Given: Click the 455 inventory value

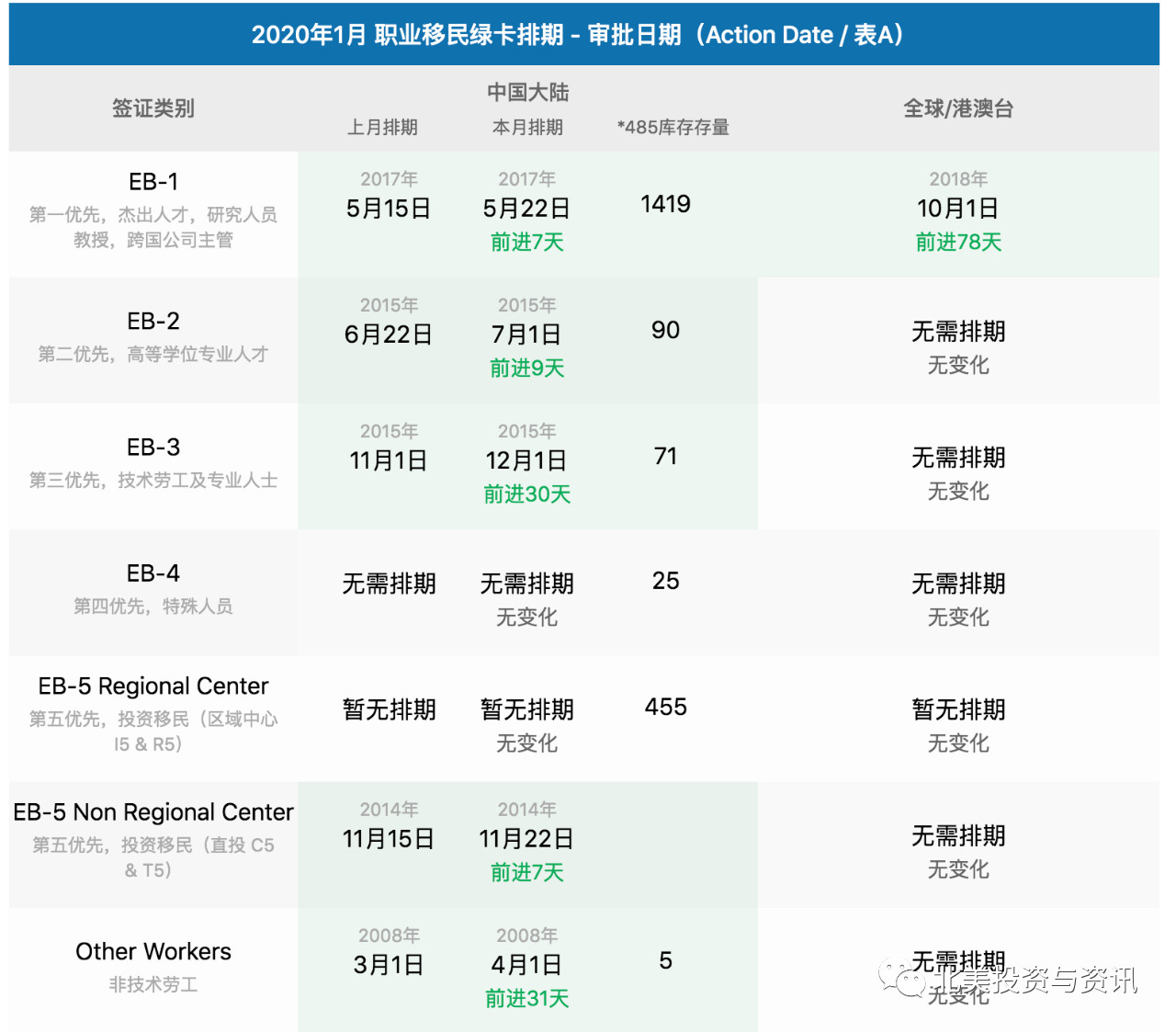Looking at the screenshot, I should 665,707.
